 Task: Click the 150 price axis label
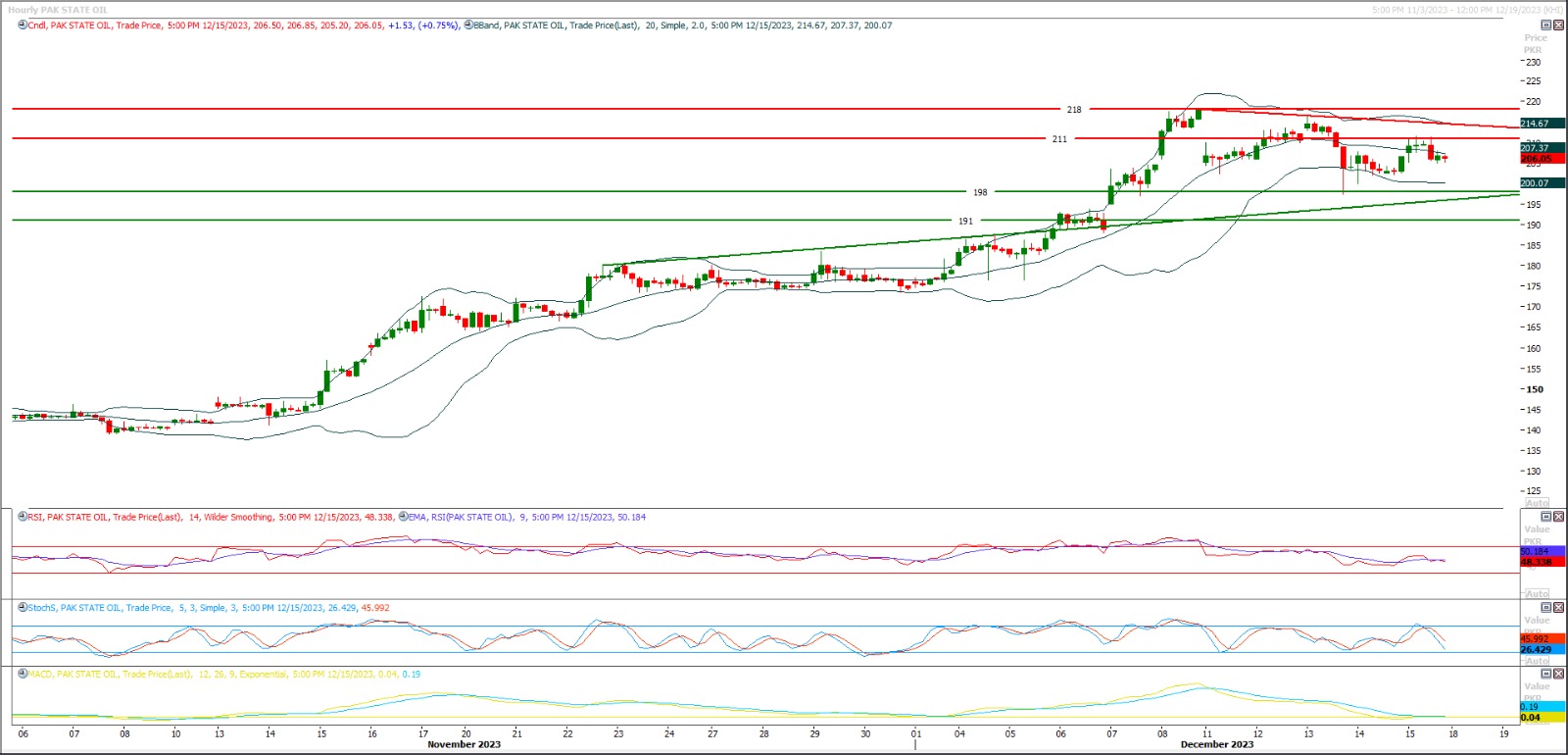point(1534,389)
